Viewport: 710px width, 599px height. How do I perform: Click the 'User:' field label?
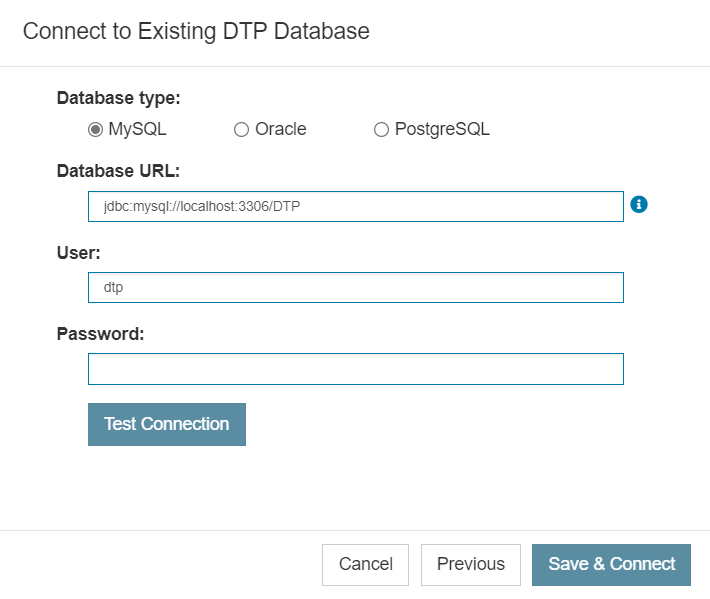pyautogui.click(x=78, y=253)
